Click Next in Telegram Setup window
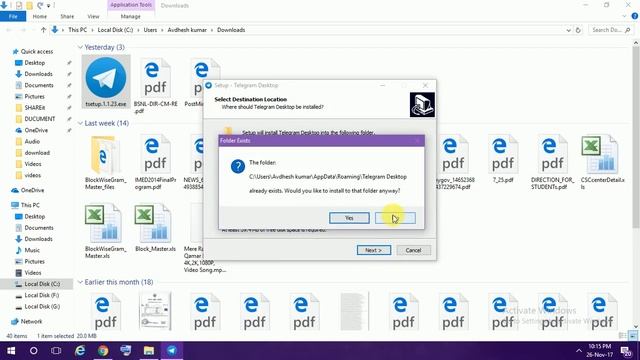The image size is (640, 360). click(373, 250)
